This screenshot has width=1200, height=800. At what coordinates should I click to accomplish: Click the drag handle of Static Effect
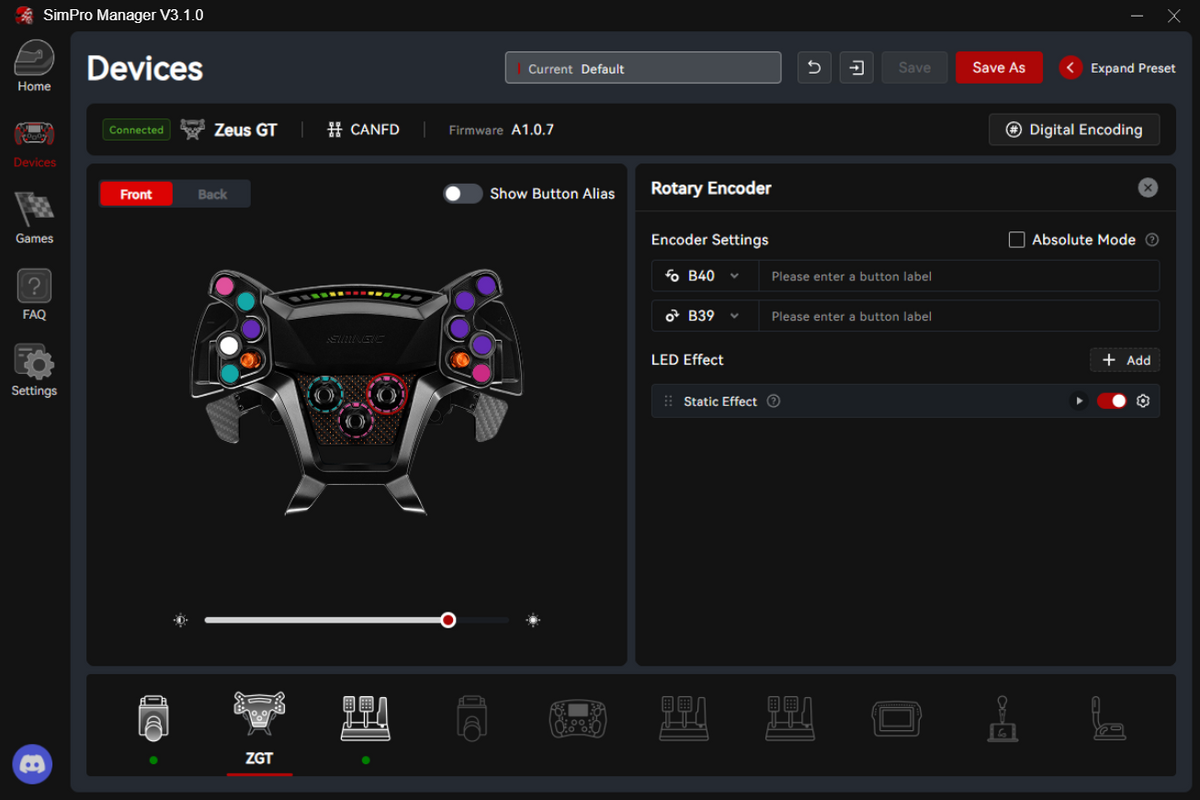(668, 401)
